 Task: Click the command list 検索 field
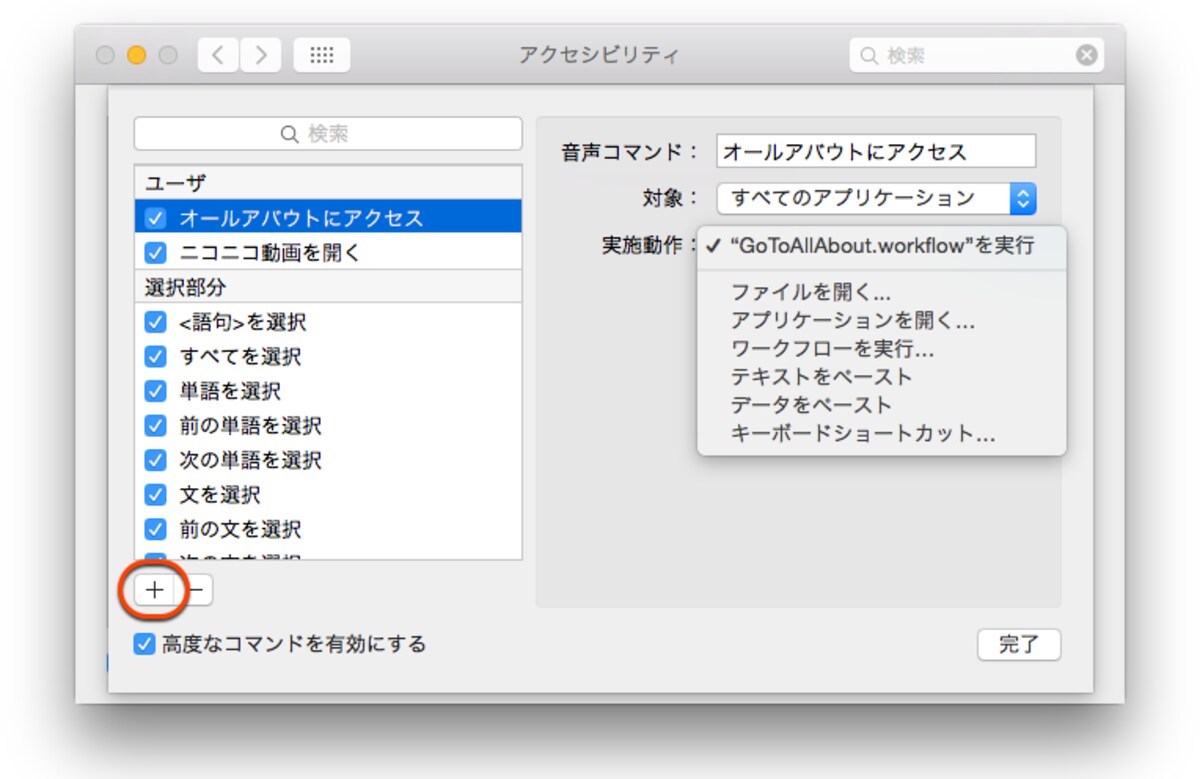pos(328,133)
